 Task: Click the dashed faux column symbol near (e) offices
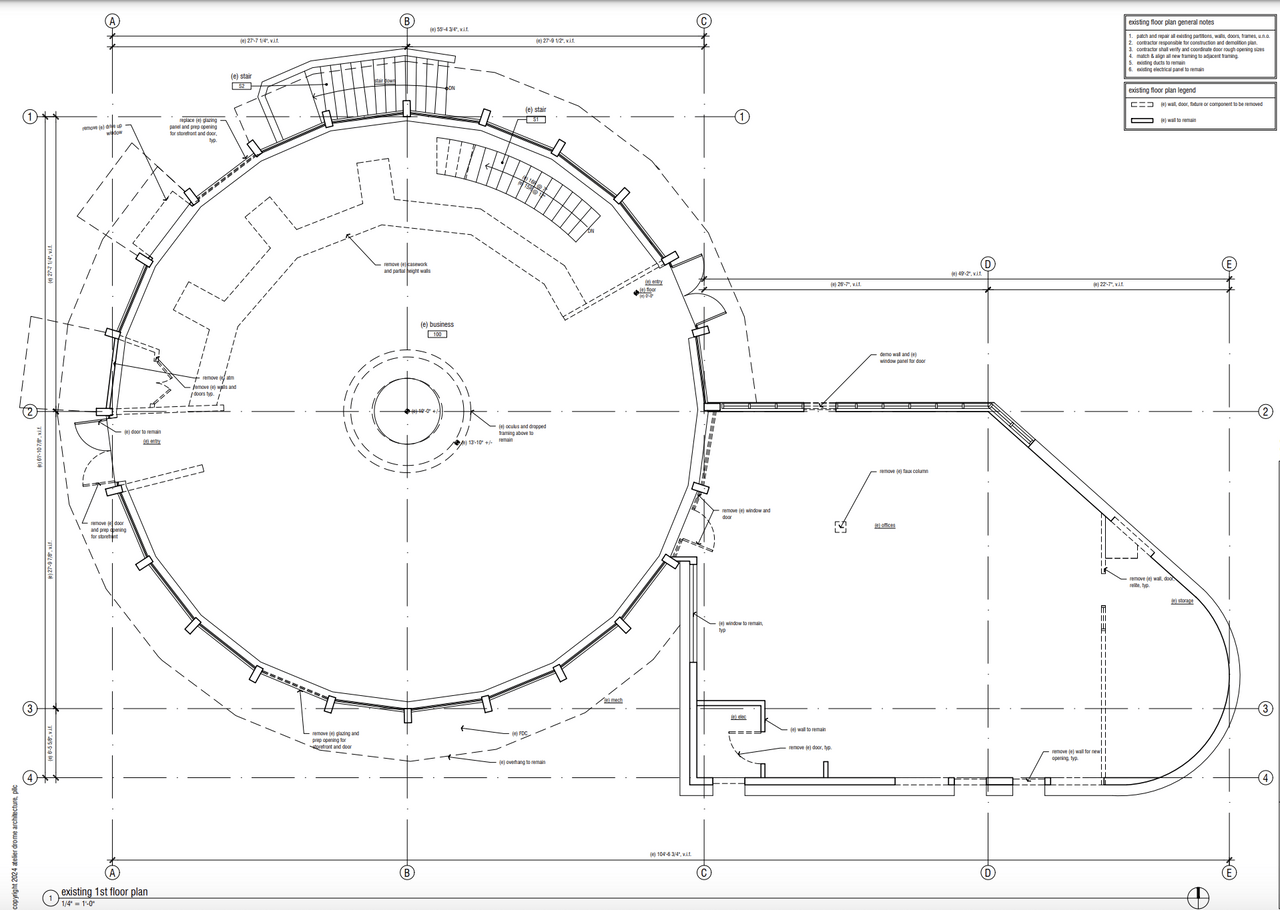pos(840,526)
